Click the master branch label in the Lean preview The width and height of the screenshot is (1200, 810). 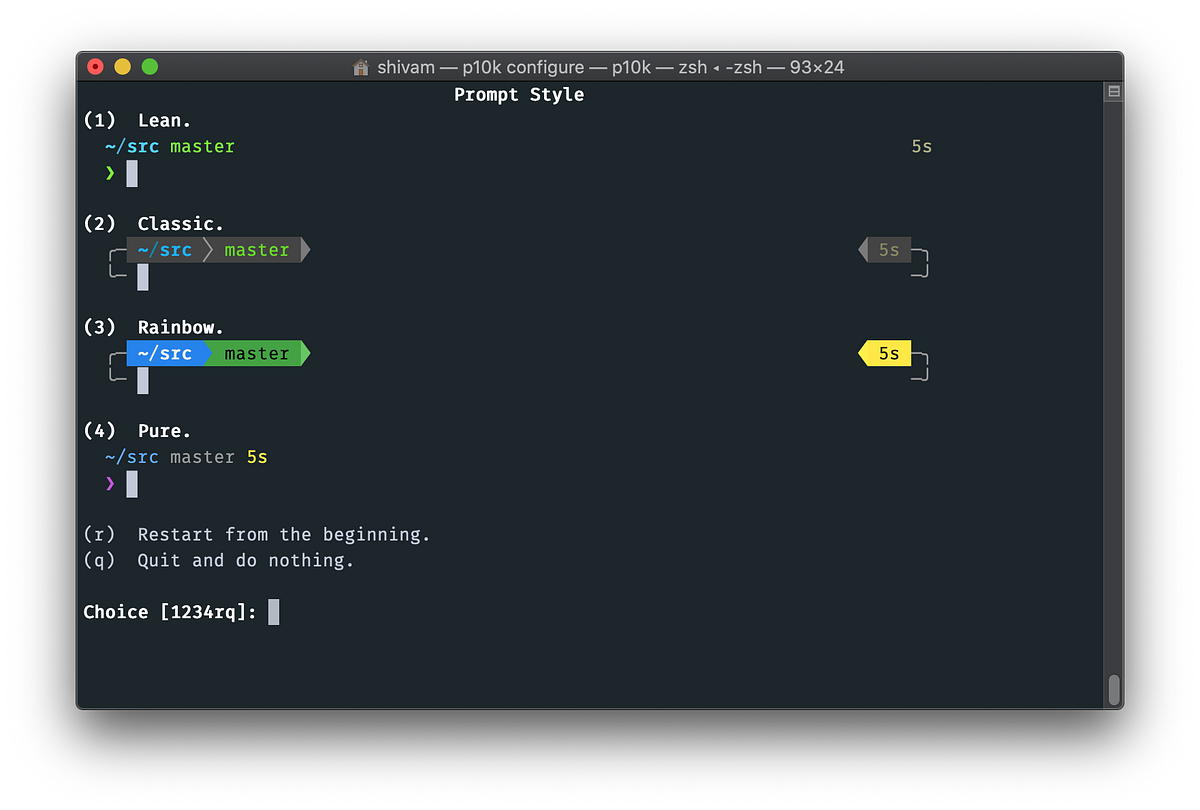pos(202,146)
